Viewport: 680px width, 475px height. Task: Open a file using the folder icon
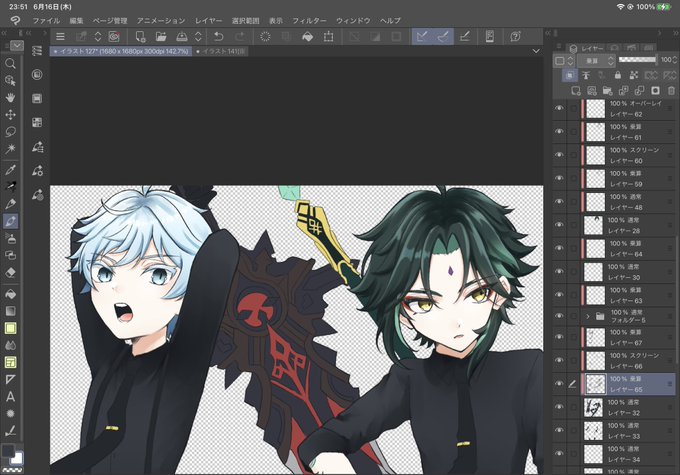click(161, 36)
